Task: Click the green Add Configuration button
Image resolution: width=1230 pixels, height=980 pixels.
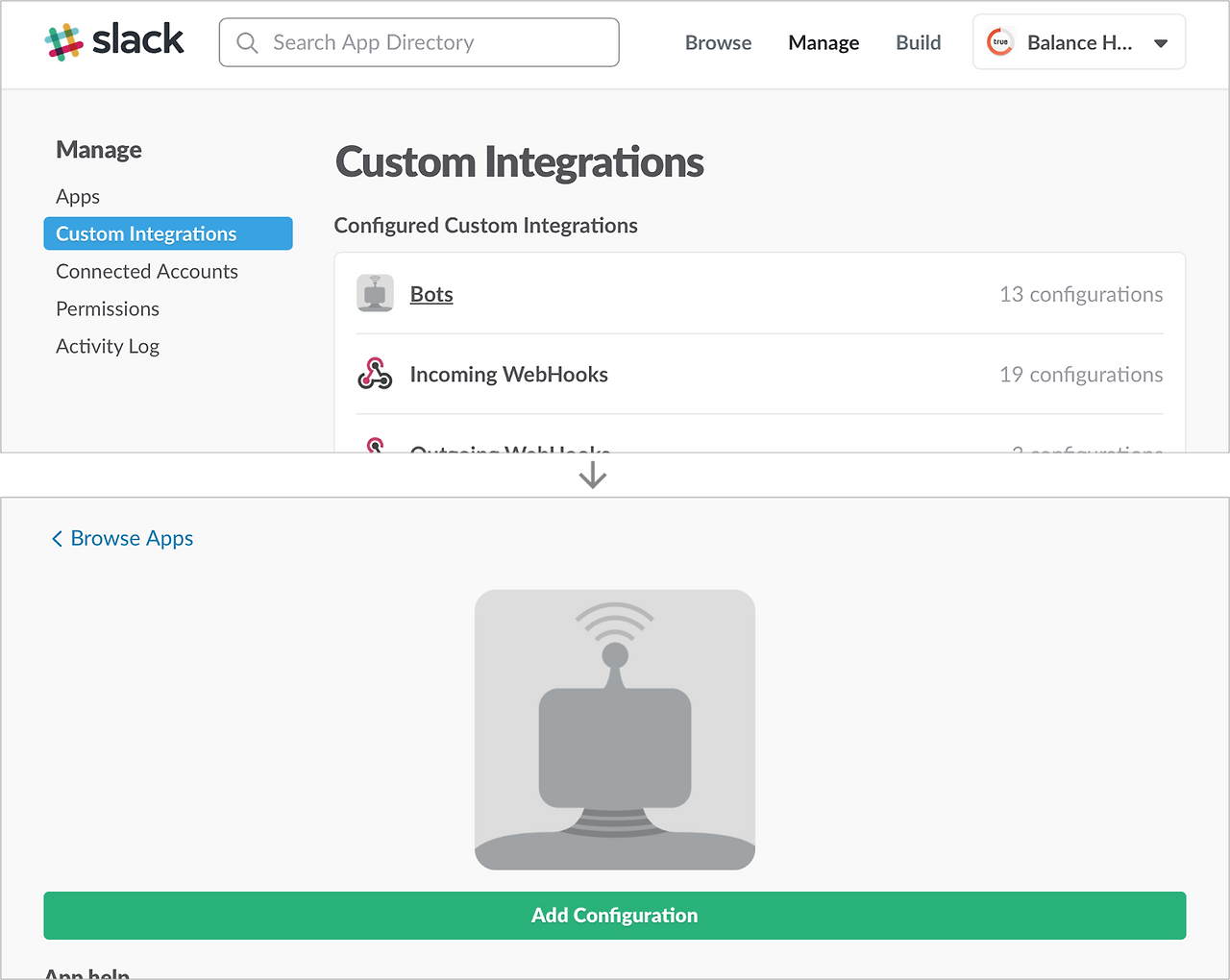Action: click(615, 916)
